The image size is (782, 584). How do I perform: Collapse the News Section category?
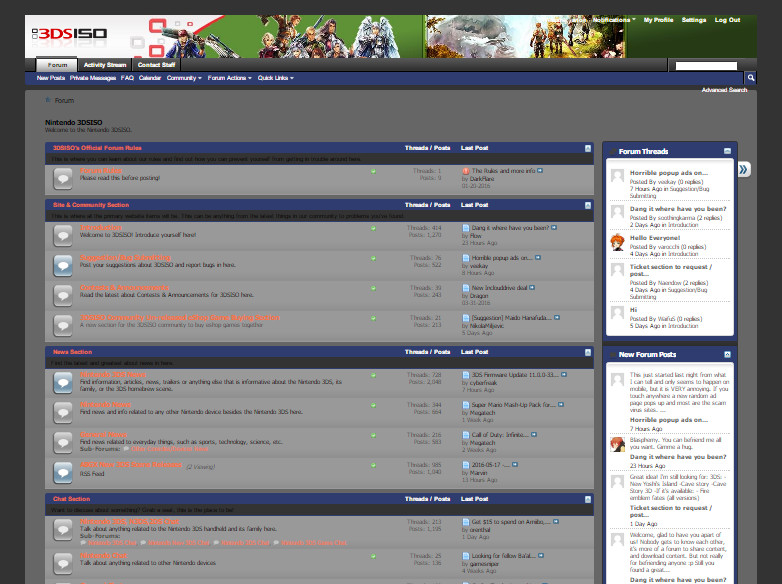(x=587, y=353)
